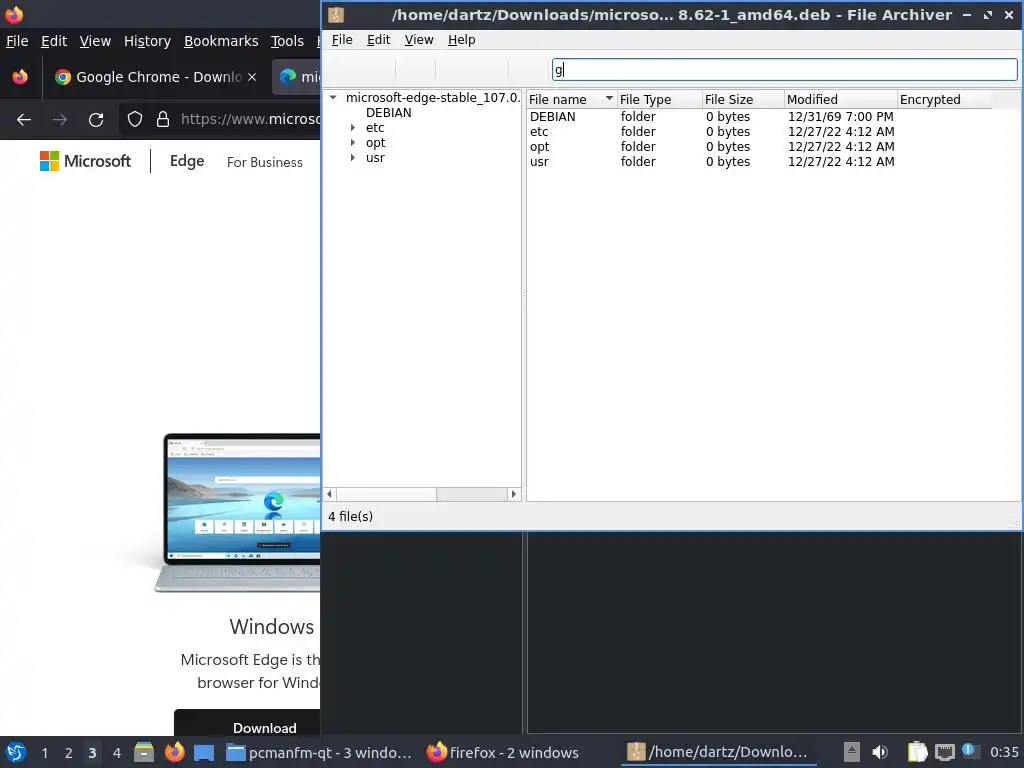Open Firefox's View menu
This screenshot has width=1024, height=768.
pyautogui.click(x=95, y=41)
